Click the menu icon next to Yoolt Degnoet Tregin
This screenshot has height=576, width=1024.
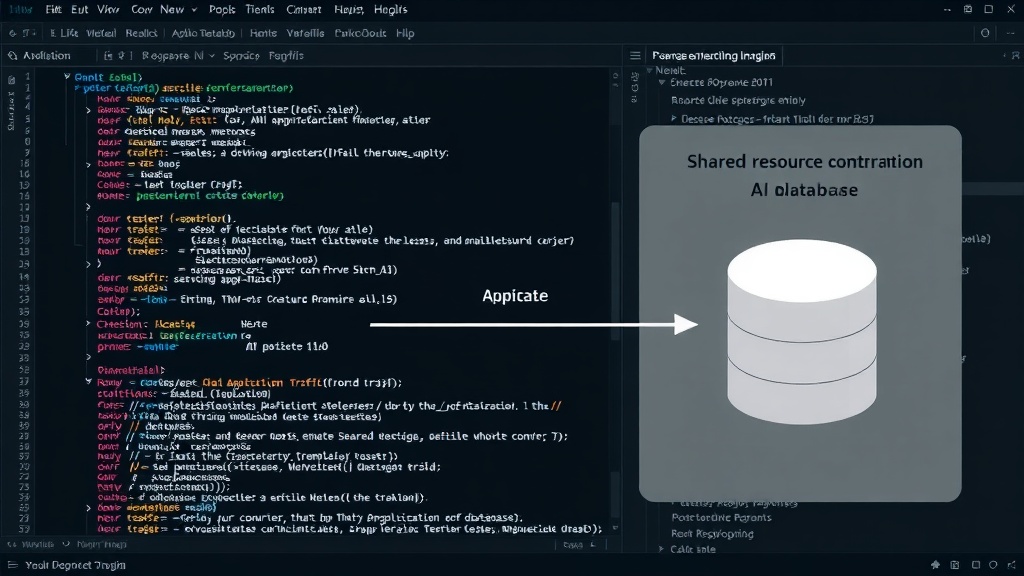[12, 565]
